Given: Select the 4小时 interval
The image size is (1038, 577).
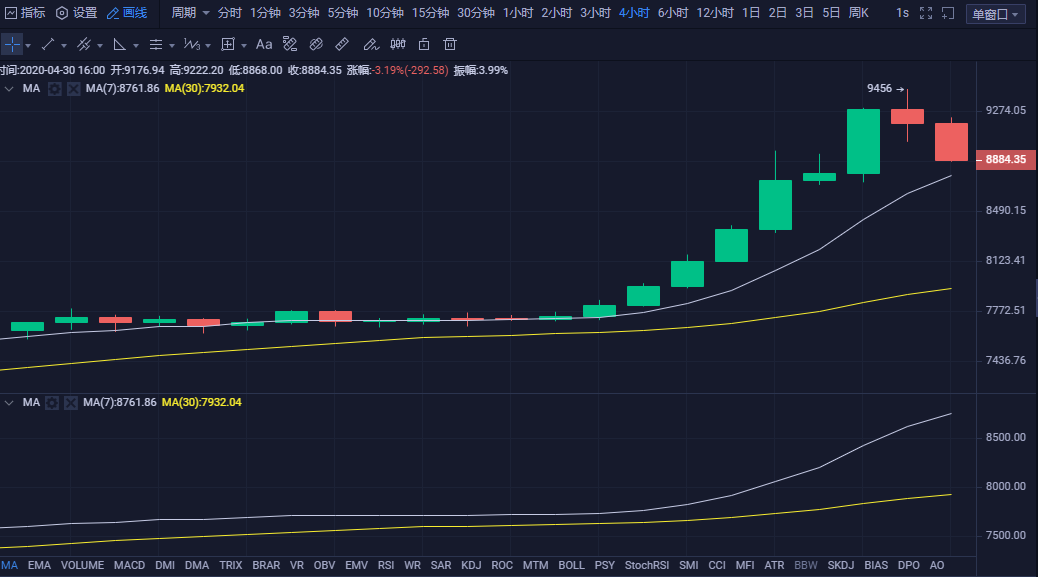Looking at the screenshot, I should [634, 13].
